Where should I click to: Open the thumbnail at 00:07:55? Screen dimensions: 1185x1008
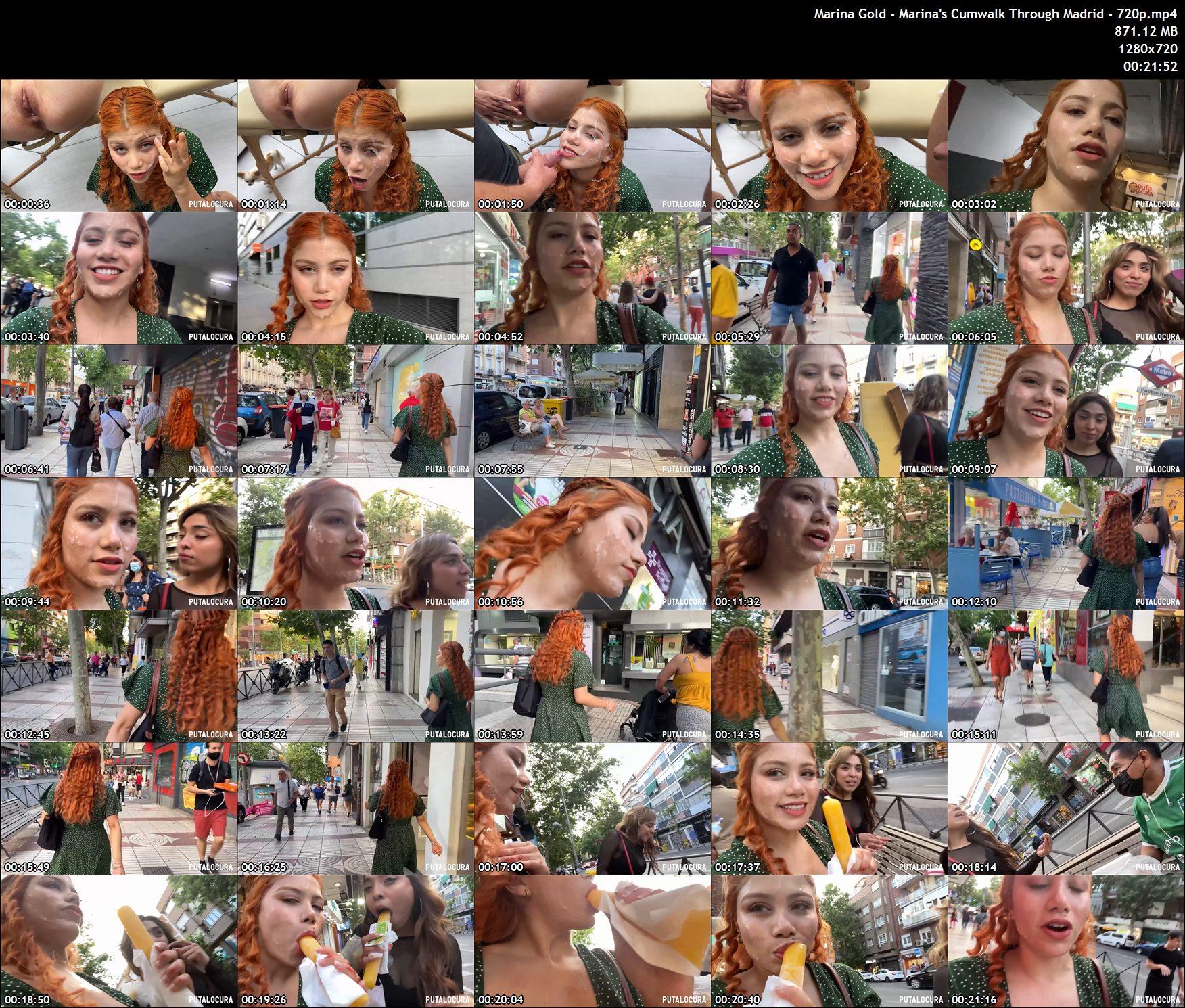[x=592, y=411]
